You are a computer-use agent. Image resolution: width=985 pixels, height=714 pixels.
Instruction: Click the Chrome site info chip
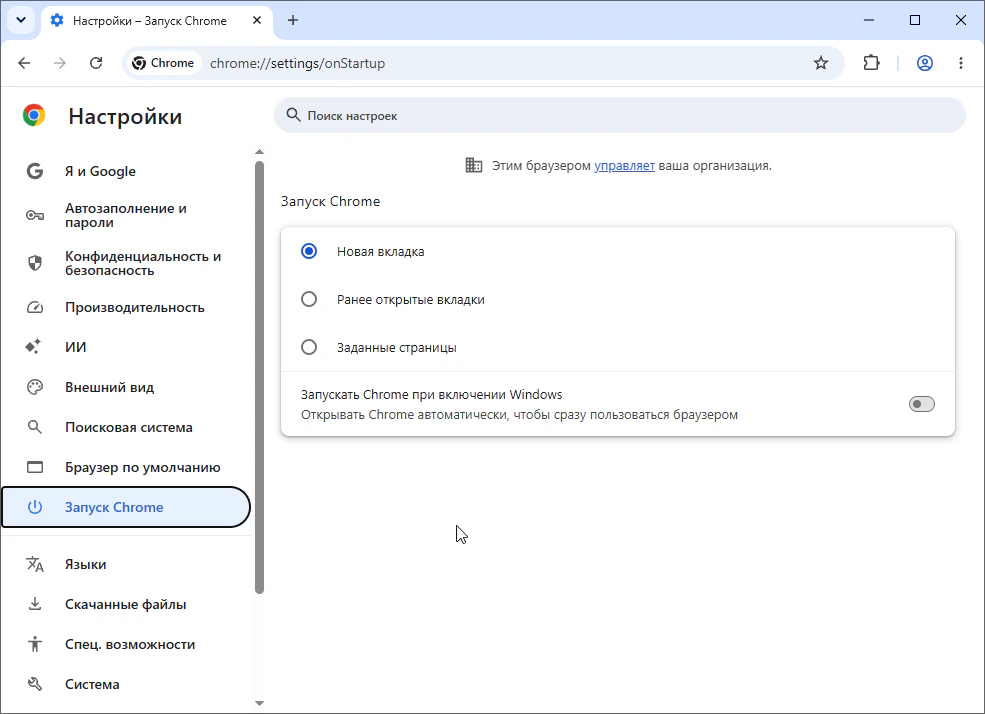pyautogui.click(x=163, y=63)
